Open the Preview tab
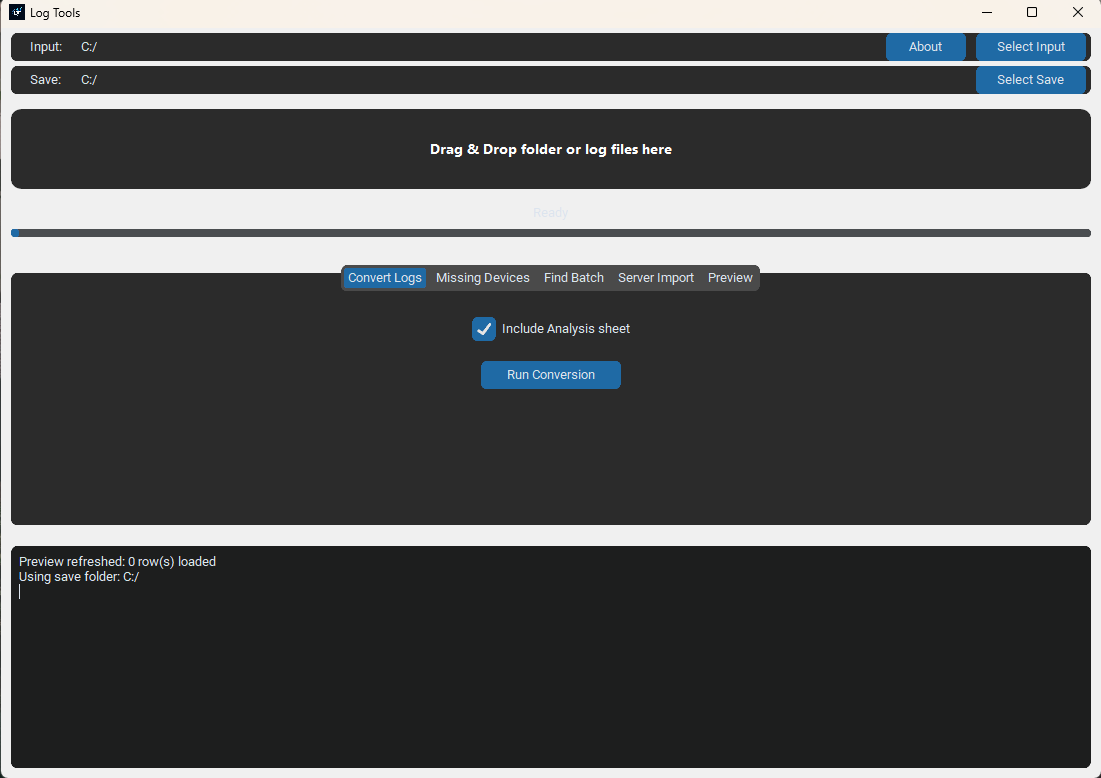1101x778 pixels. 730,278
